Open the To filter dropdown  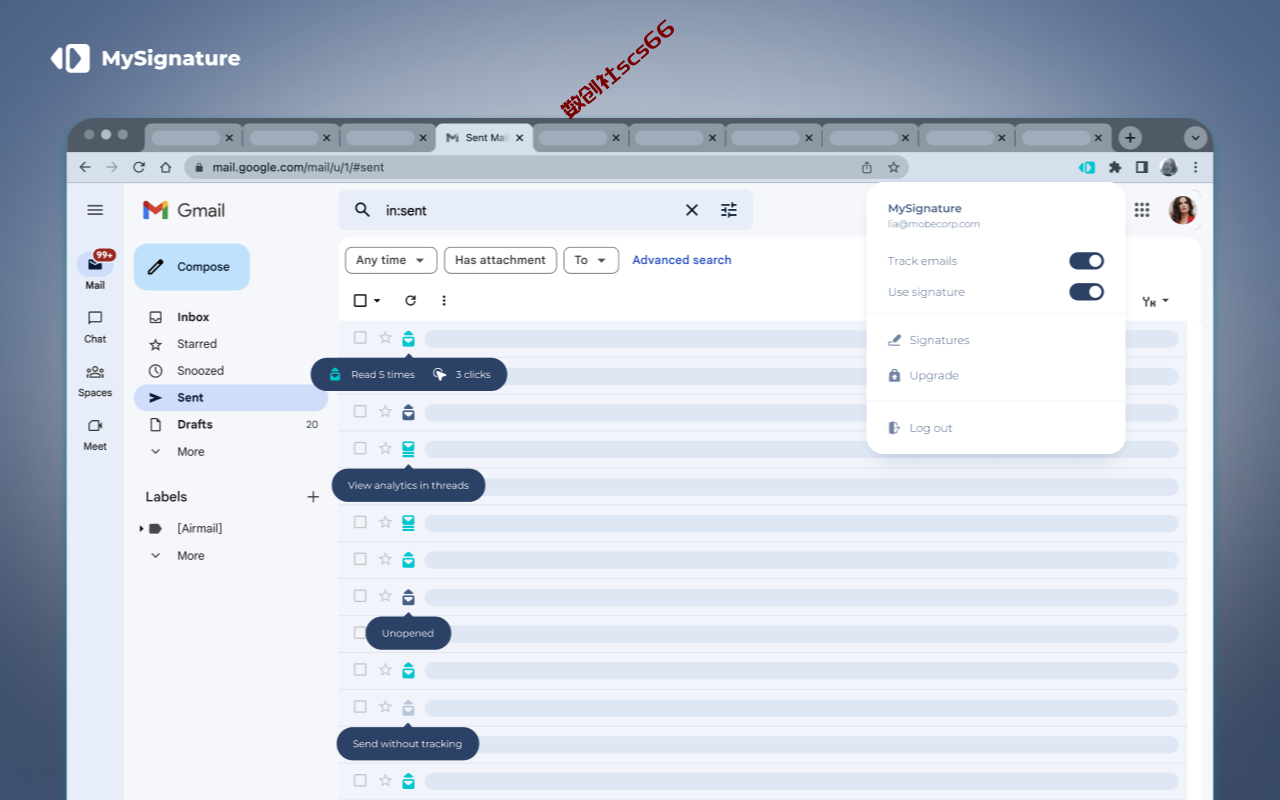(x=591, y=260)
